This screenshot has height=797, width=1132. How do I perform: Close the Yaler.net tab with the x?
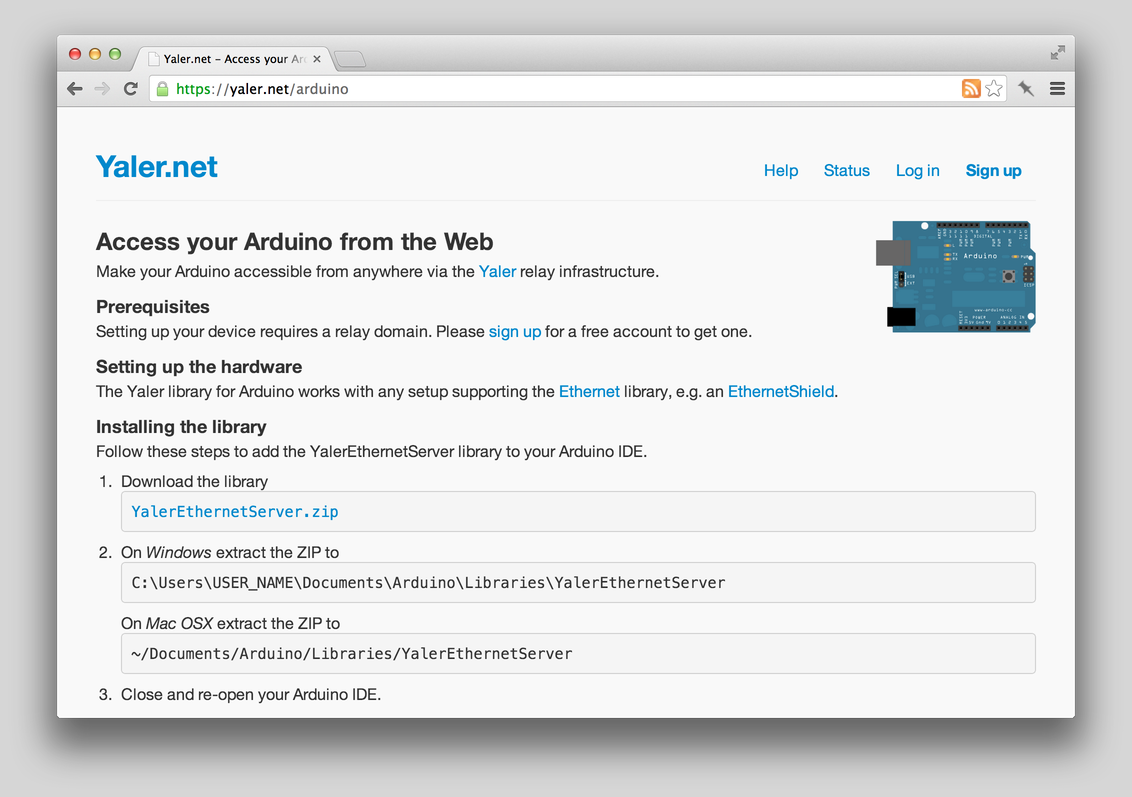point(317,59)
